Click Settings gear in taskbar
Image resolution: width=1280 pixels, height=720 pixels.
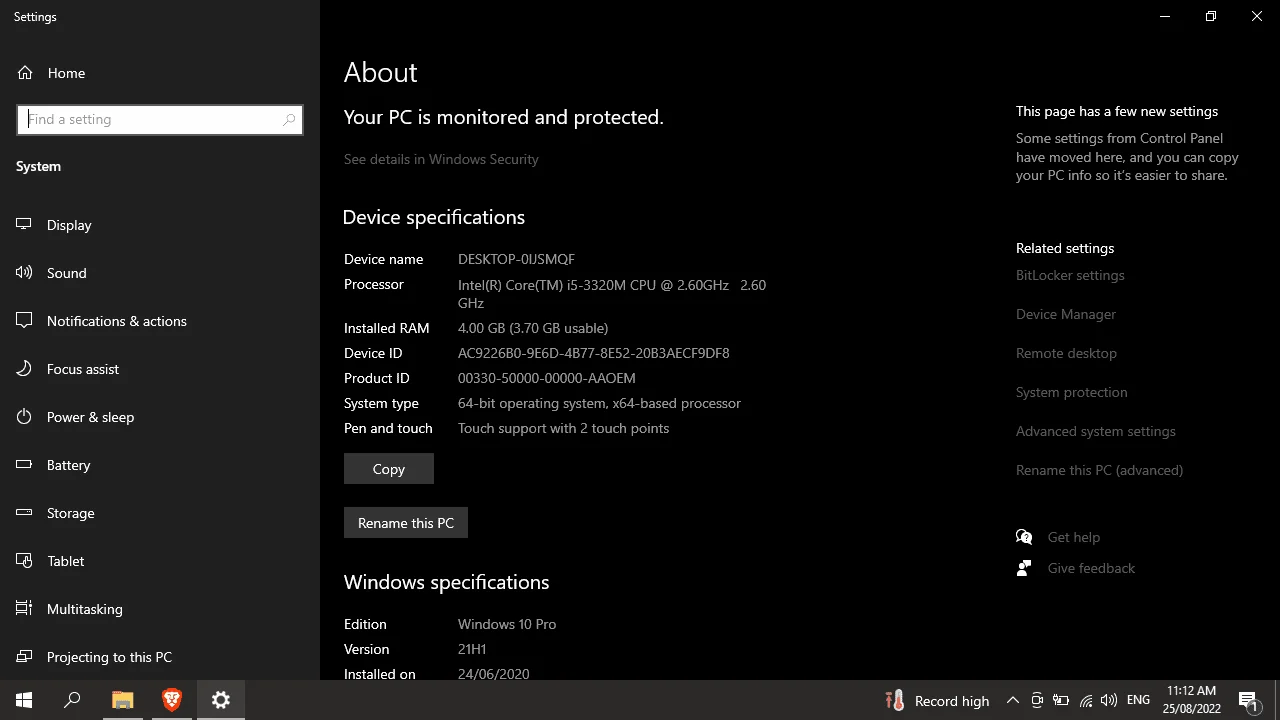(221, 700)
